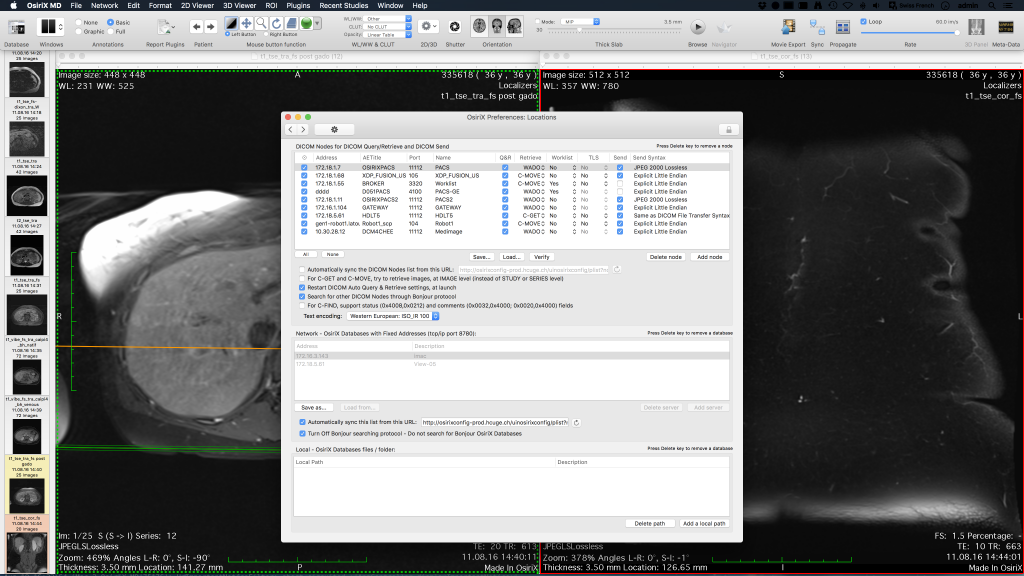The image size is (1024, 576).
Task: Toggle Search for other DICOM Nodes through Bonjour
Action: tap(302, 296)
